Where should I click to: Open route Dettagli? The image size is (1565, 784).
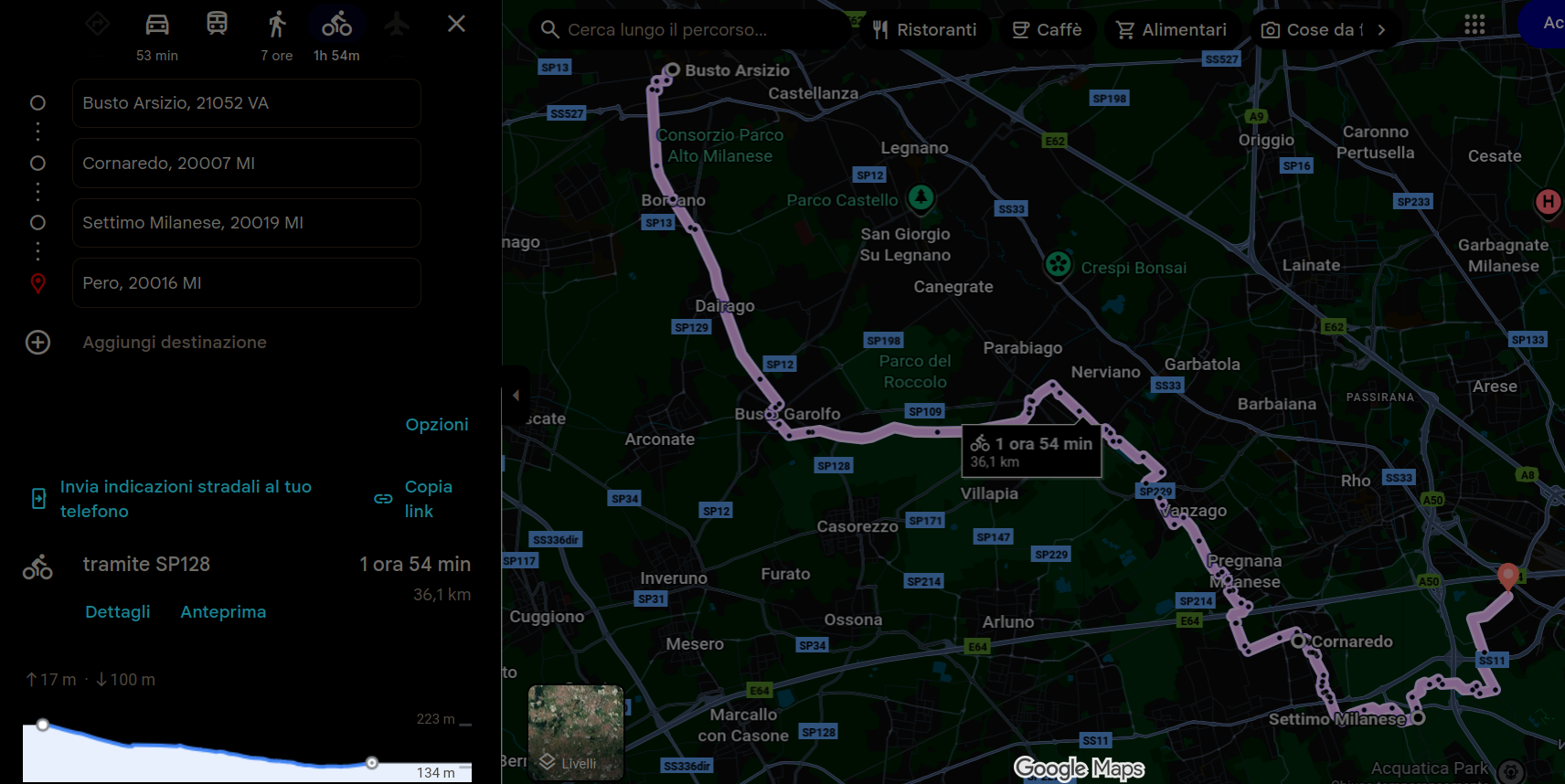(x=117, y=612)
